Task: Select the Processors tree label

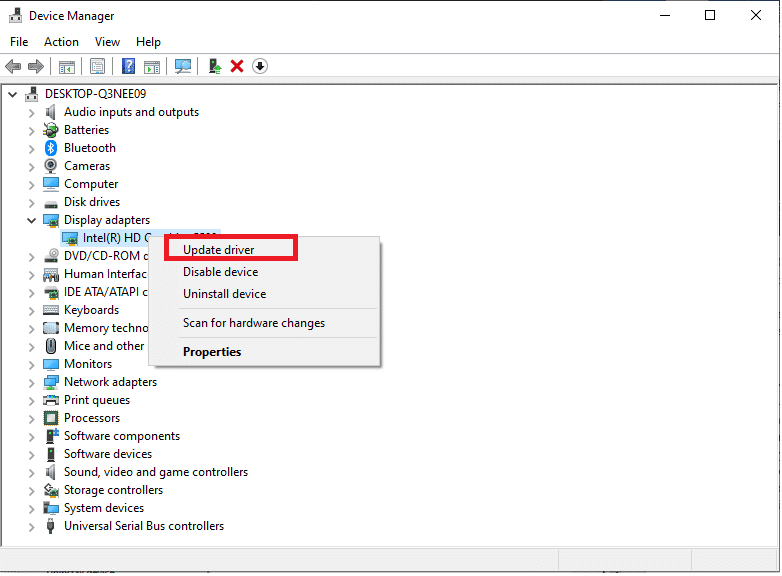Action: [92, 418]
